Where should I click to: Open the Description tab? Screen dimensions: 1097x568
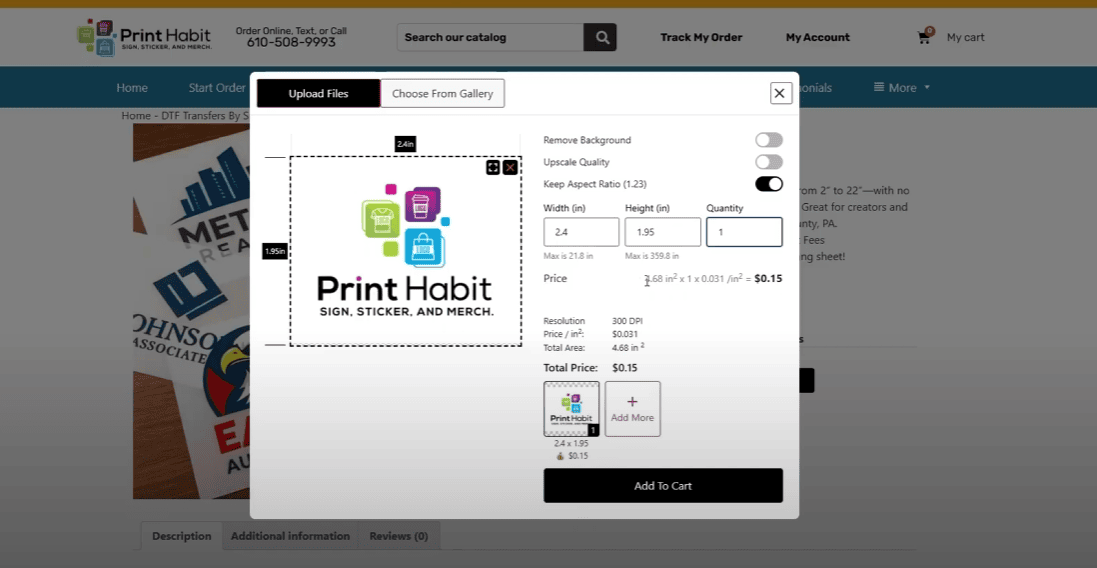[181, 536]
